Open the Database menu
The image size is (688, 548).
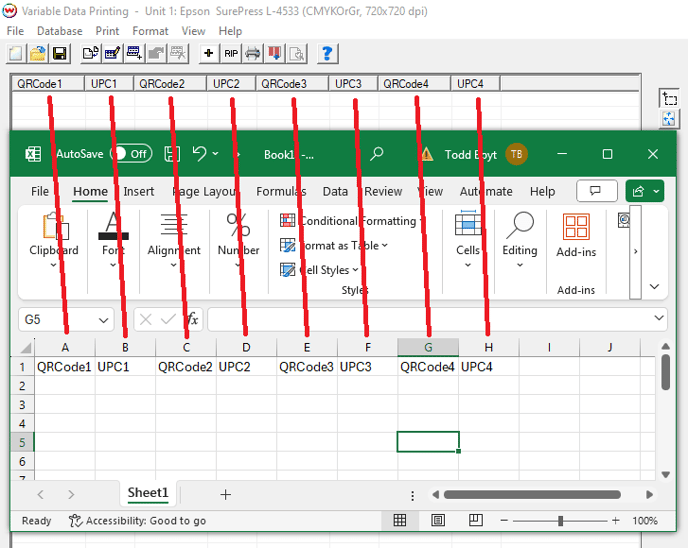click(60, 31)
